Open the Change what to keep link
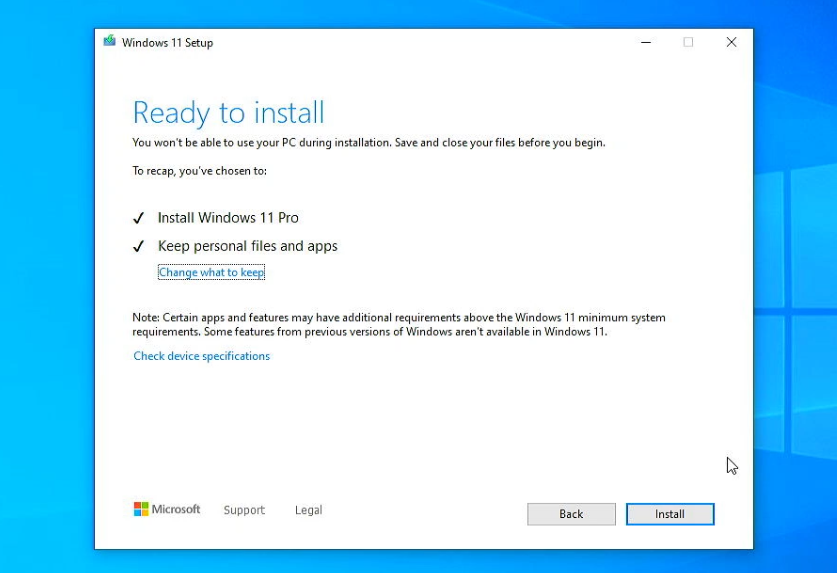This screenshot has width=837, height=573. click(211, 272)
